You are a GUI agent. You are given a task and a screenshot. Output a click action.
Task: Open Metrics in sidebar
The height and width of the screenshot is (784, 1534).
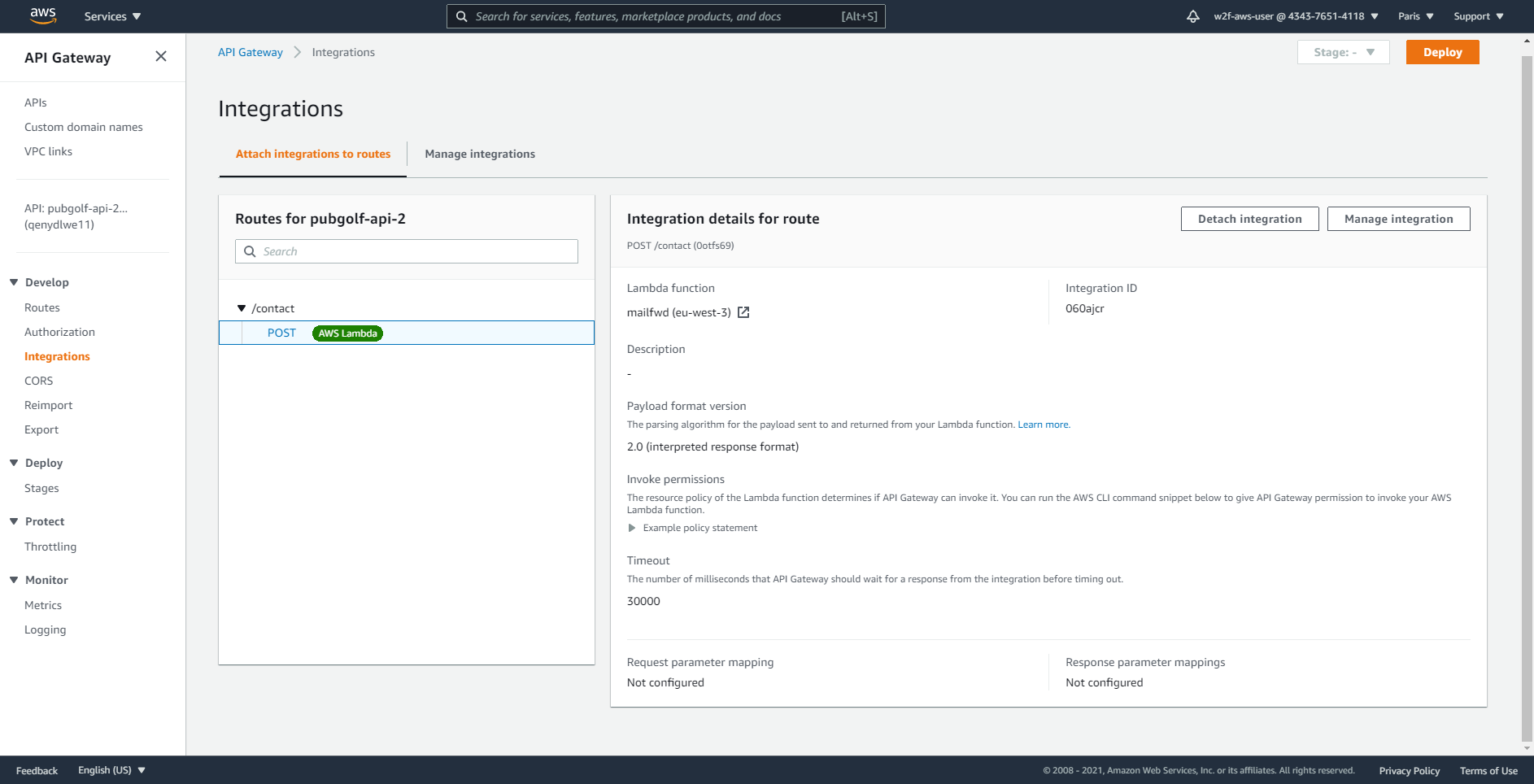[x=43, y=605]
